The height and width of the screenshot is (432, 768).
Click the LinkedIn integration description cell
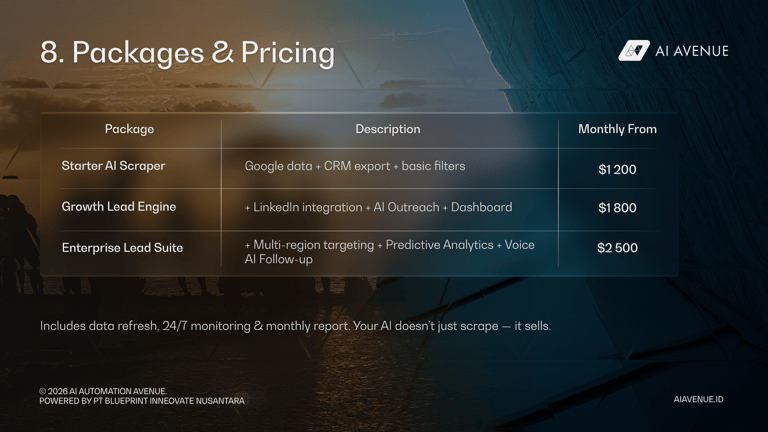[x=378, y=207]
